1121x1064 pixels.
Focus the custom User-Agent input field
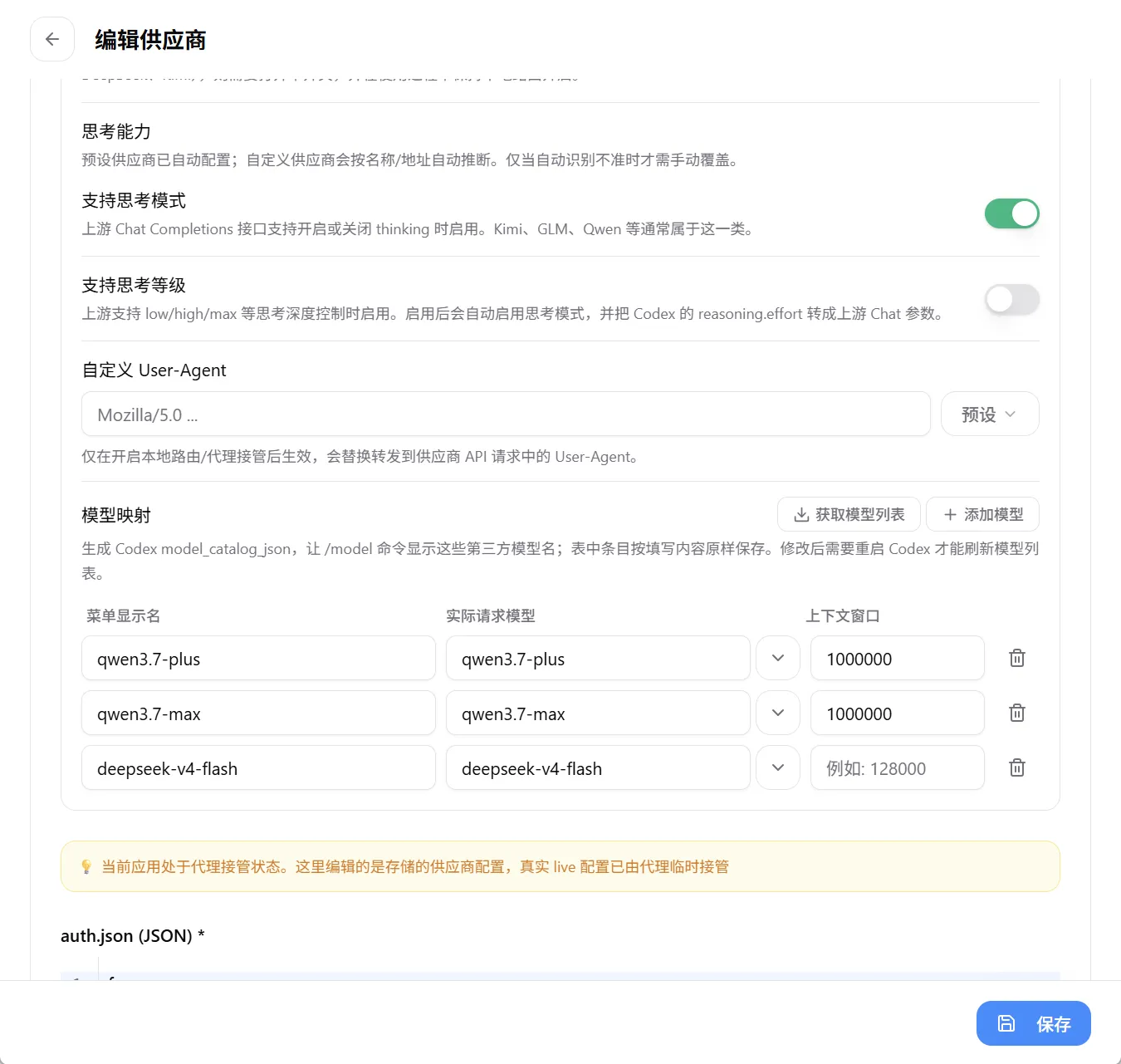tap(506, 414)
